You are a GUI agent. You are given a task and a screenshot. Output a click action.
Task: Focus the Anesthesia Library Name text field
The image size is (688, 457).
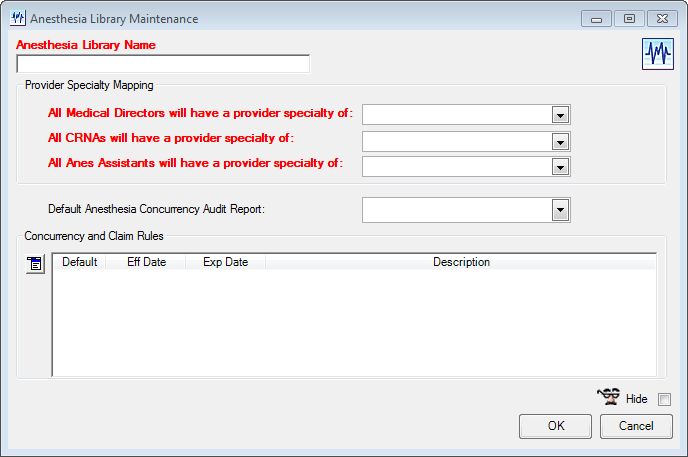163,64
